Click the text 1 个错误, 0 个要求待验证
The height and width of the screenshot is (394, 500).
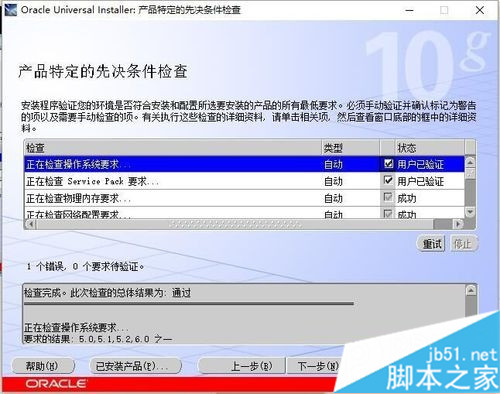click(x=85, y=266)
